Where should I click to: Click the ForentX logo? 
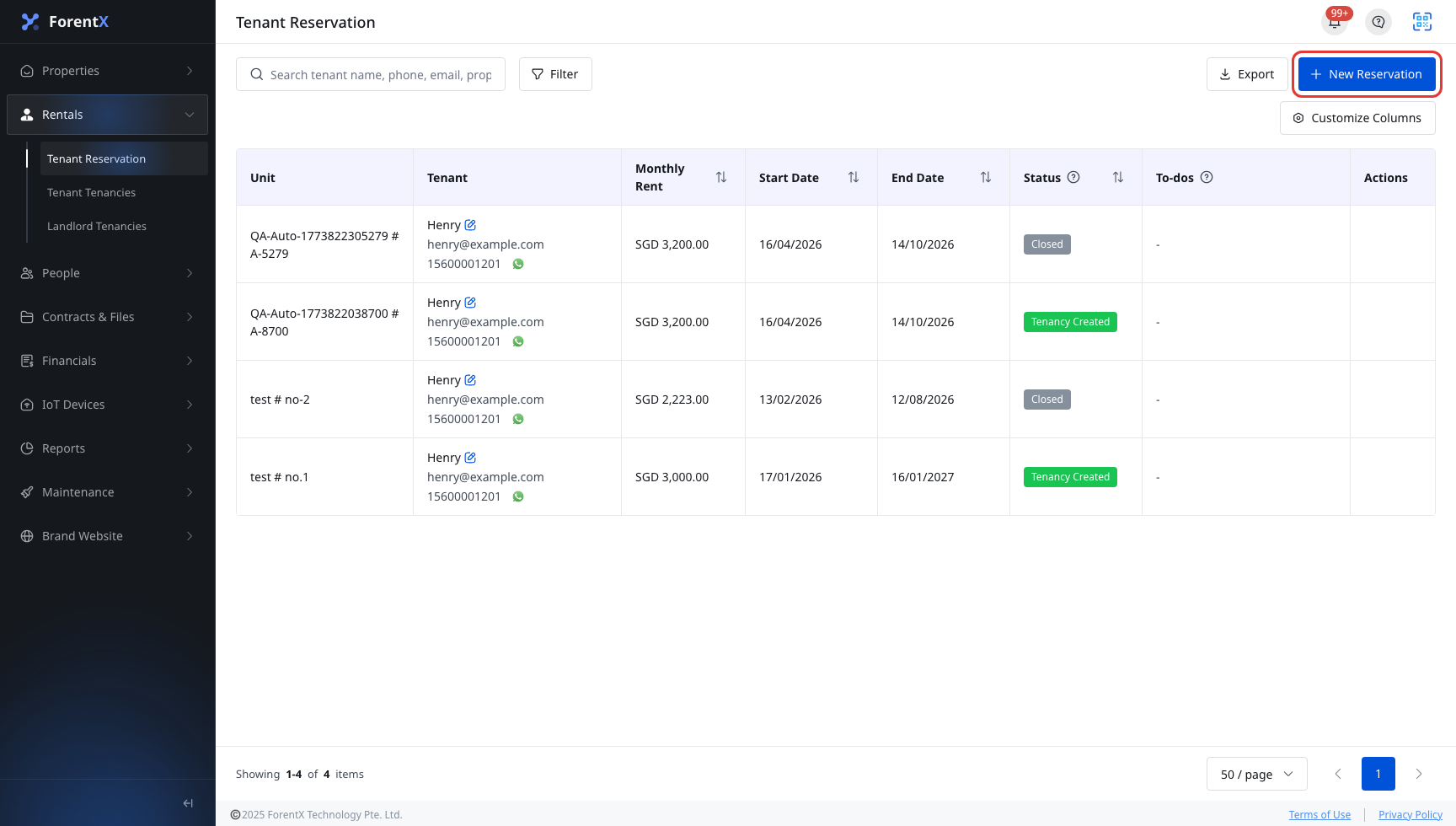tap(65, 22)
